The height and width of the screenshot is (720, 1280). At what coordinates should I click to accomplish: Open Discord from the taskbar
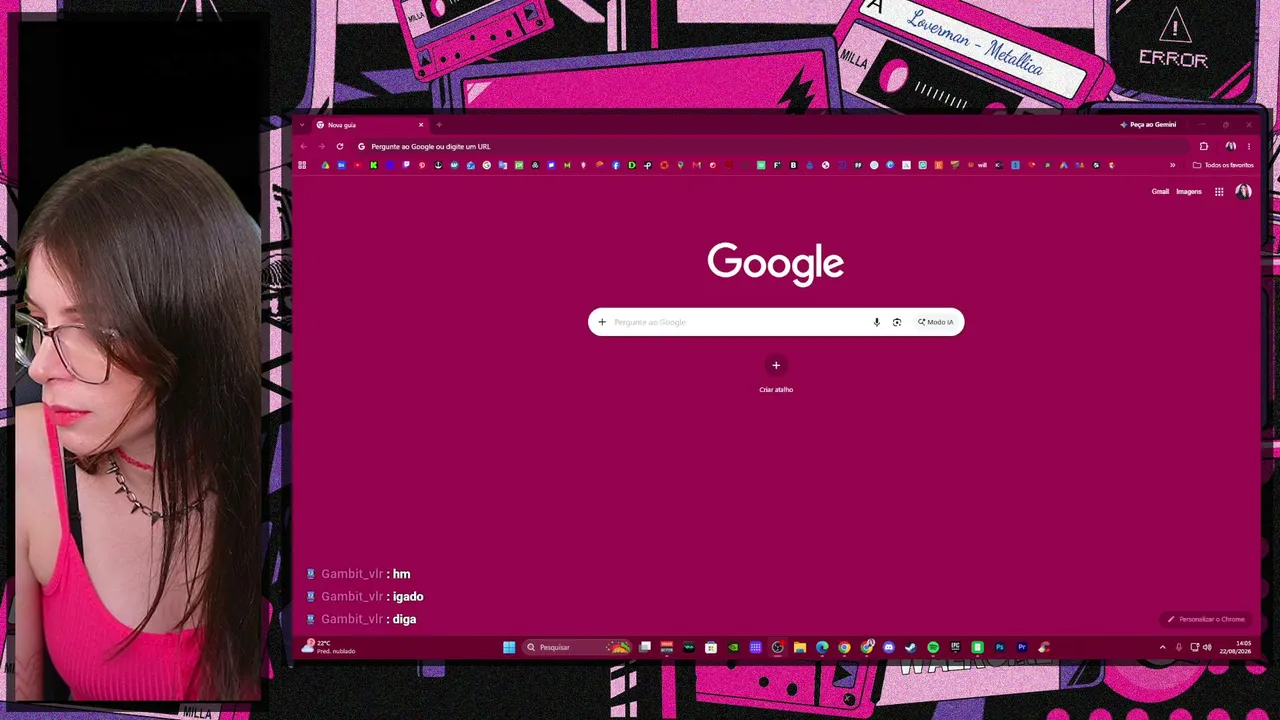[888, 647]
